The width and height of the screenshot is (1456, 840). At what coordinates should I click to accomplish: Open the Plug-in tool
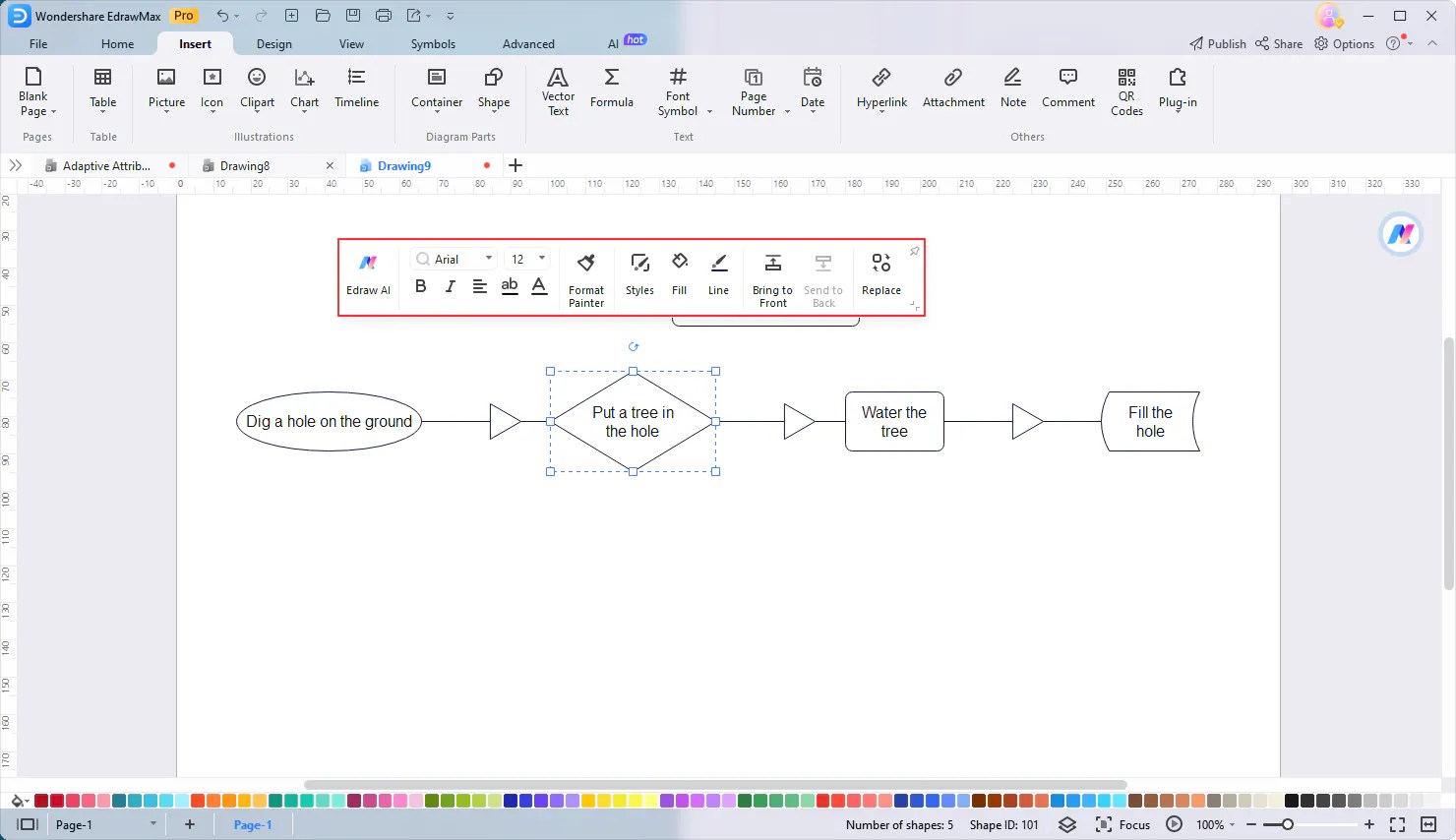click(1178, 90)
